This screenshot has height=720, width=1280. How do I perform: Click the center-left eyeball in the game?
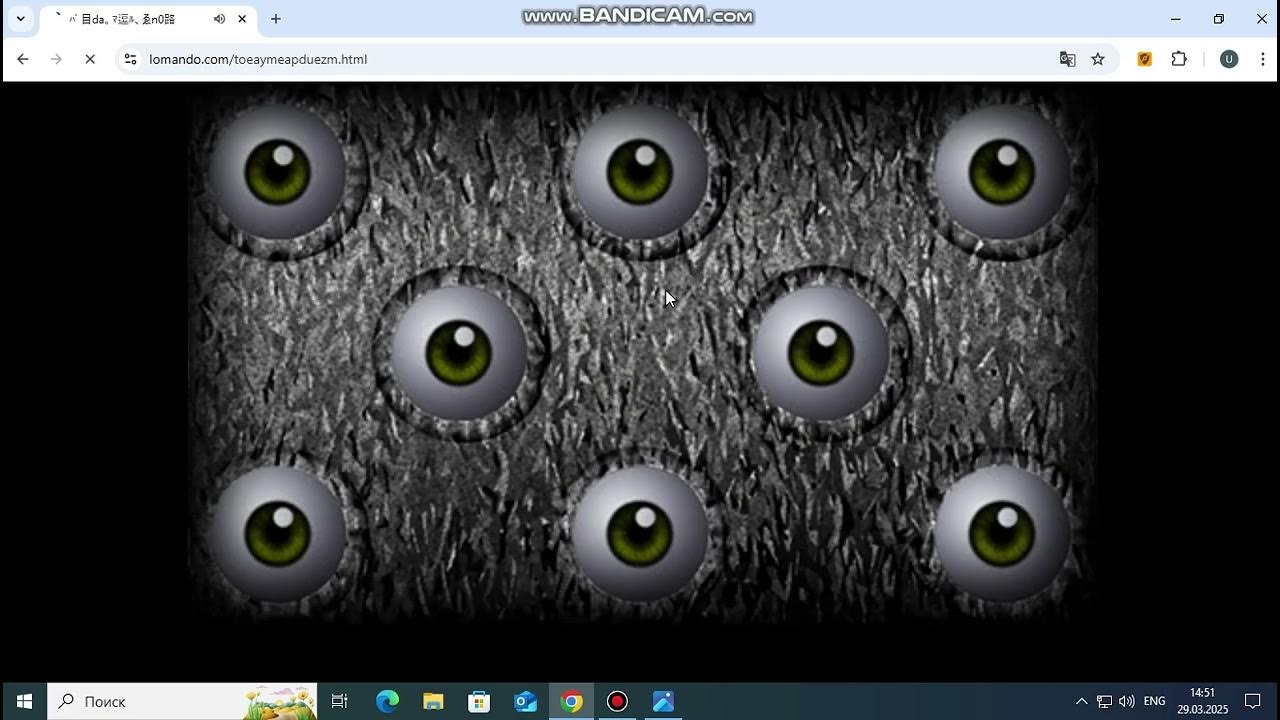click(x=459, y=353)
